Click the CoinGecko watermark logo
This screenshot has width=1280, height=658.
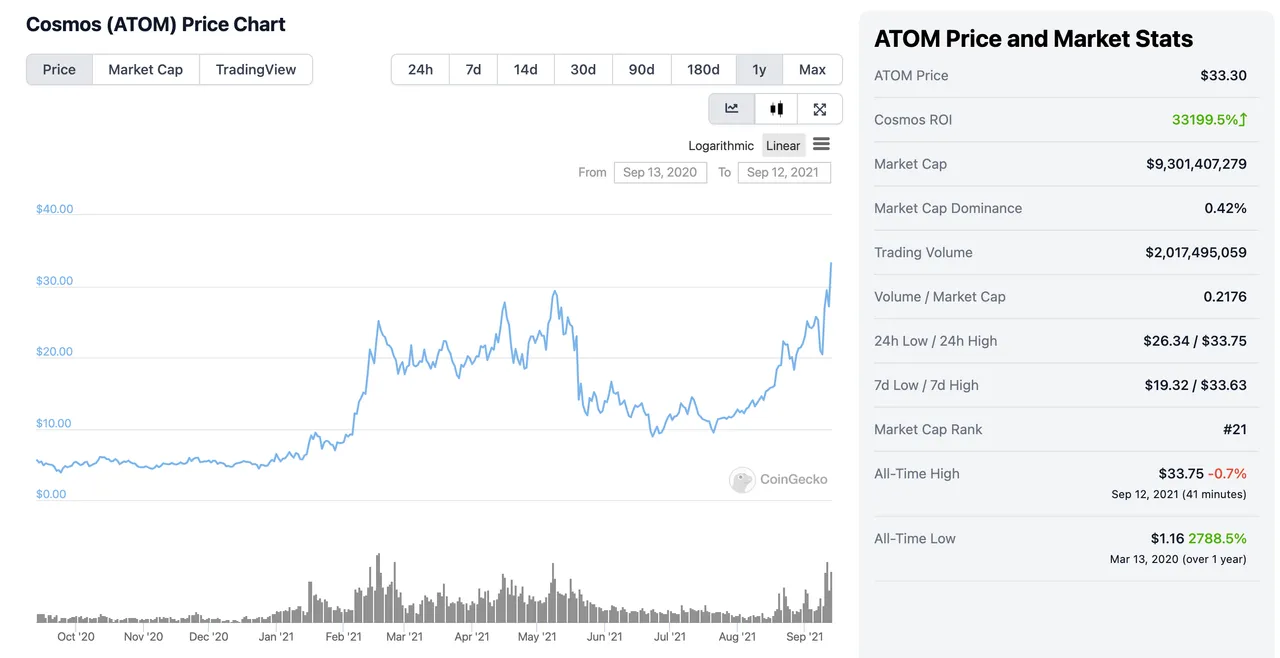point(742,480)
